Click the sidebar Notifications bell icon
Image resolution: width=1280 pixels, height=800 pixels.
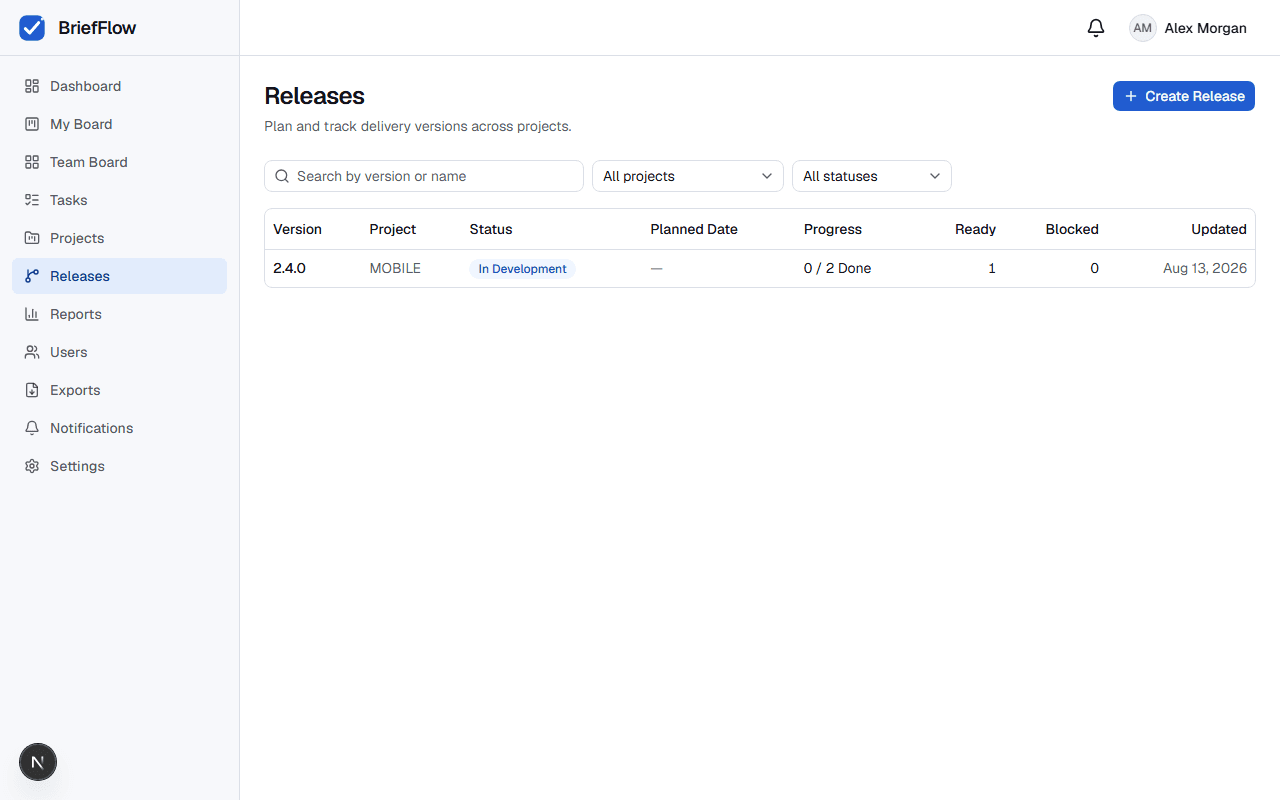tap(32, 428)
